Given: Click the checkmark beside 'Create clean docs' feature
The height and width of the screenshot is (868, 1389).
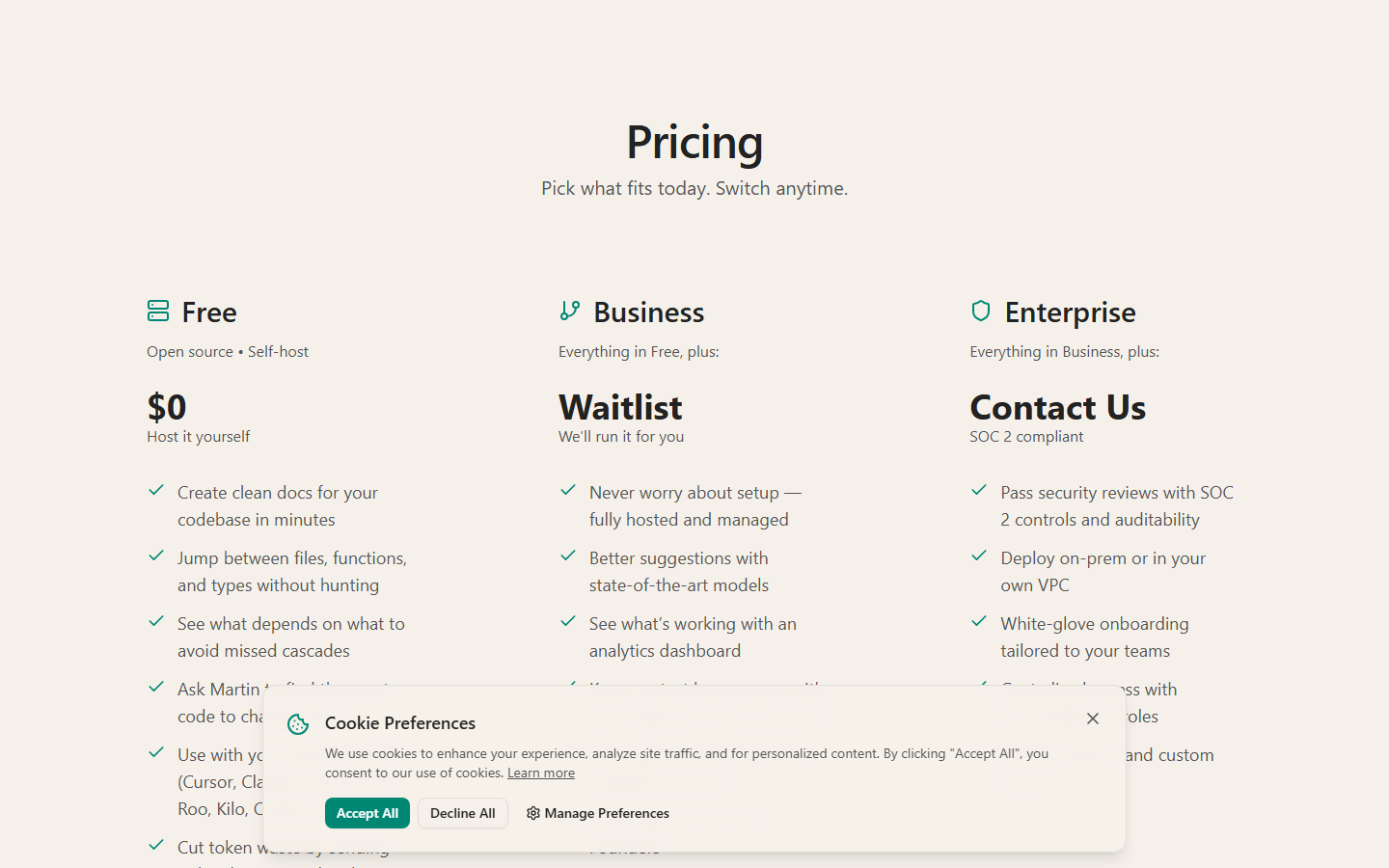Looking at the screenshot, I should [156, 490].
